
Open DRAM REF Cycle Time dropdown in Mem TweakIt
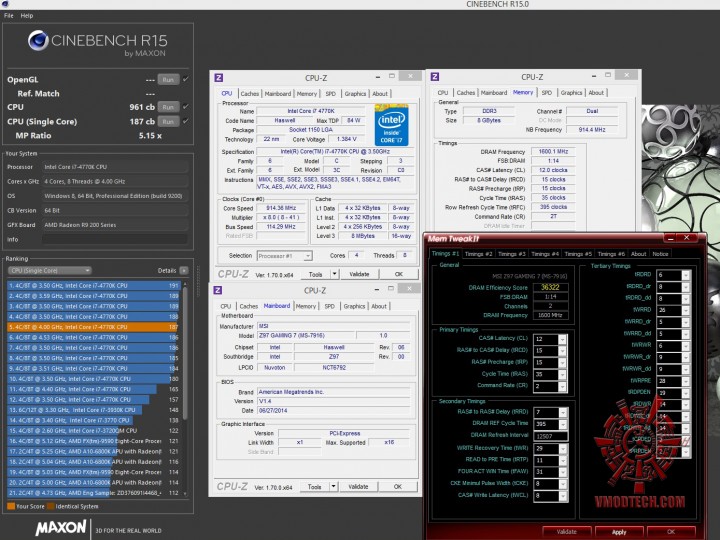[563, 424]
